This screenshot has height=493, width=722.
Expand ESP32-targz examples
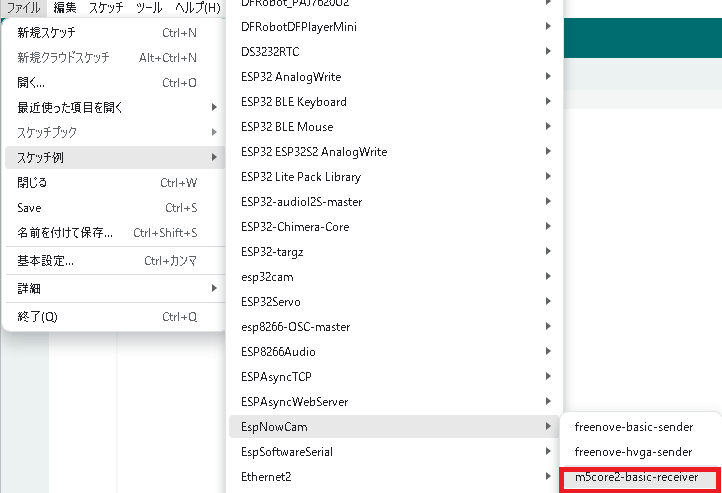tap(396, 252)
